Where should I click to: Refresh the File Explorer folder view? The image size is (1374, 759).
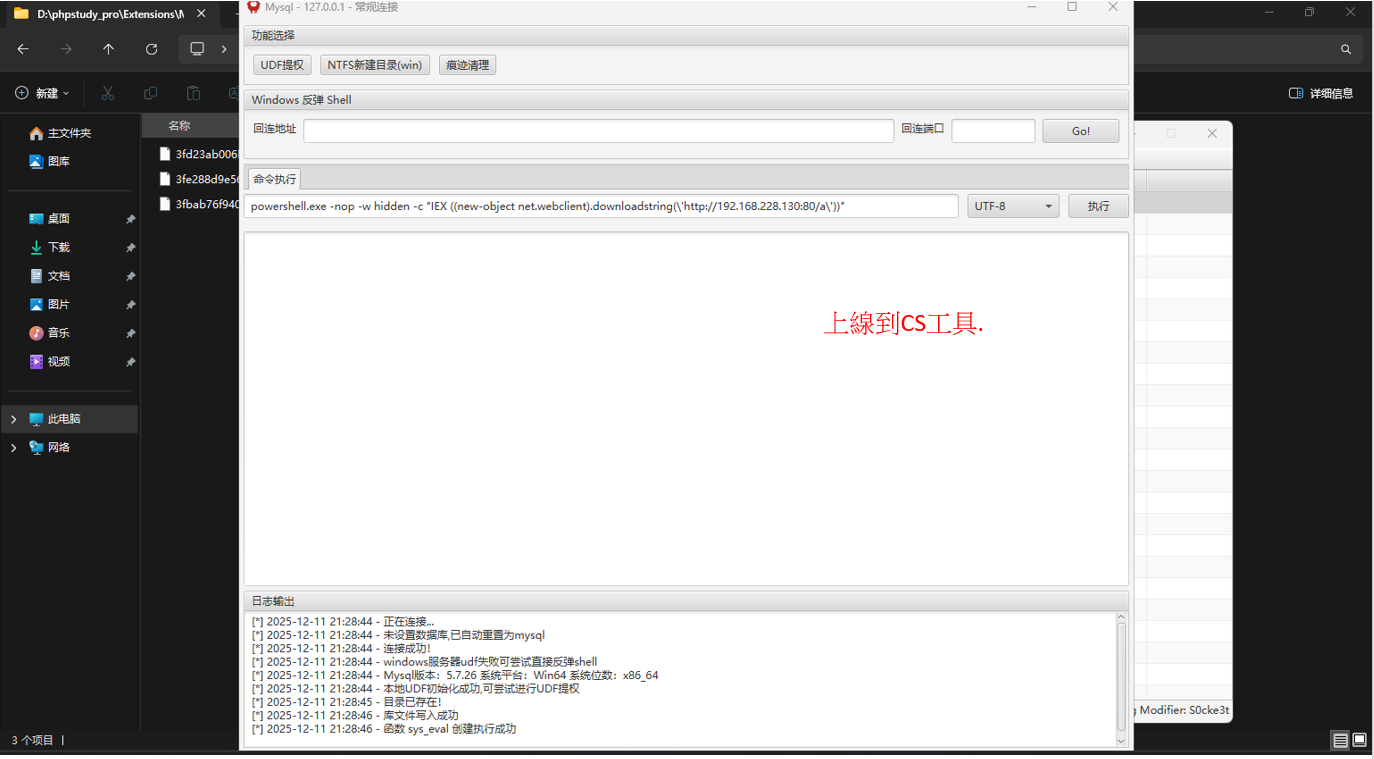pyautogui.click(x=152, y=49)
